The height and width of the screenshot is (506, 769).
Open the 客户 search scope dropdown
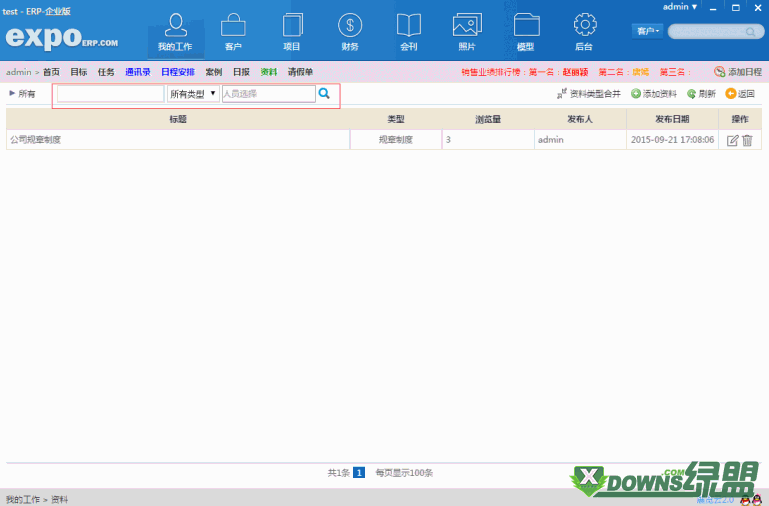click(647, 31)
